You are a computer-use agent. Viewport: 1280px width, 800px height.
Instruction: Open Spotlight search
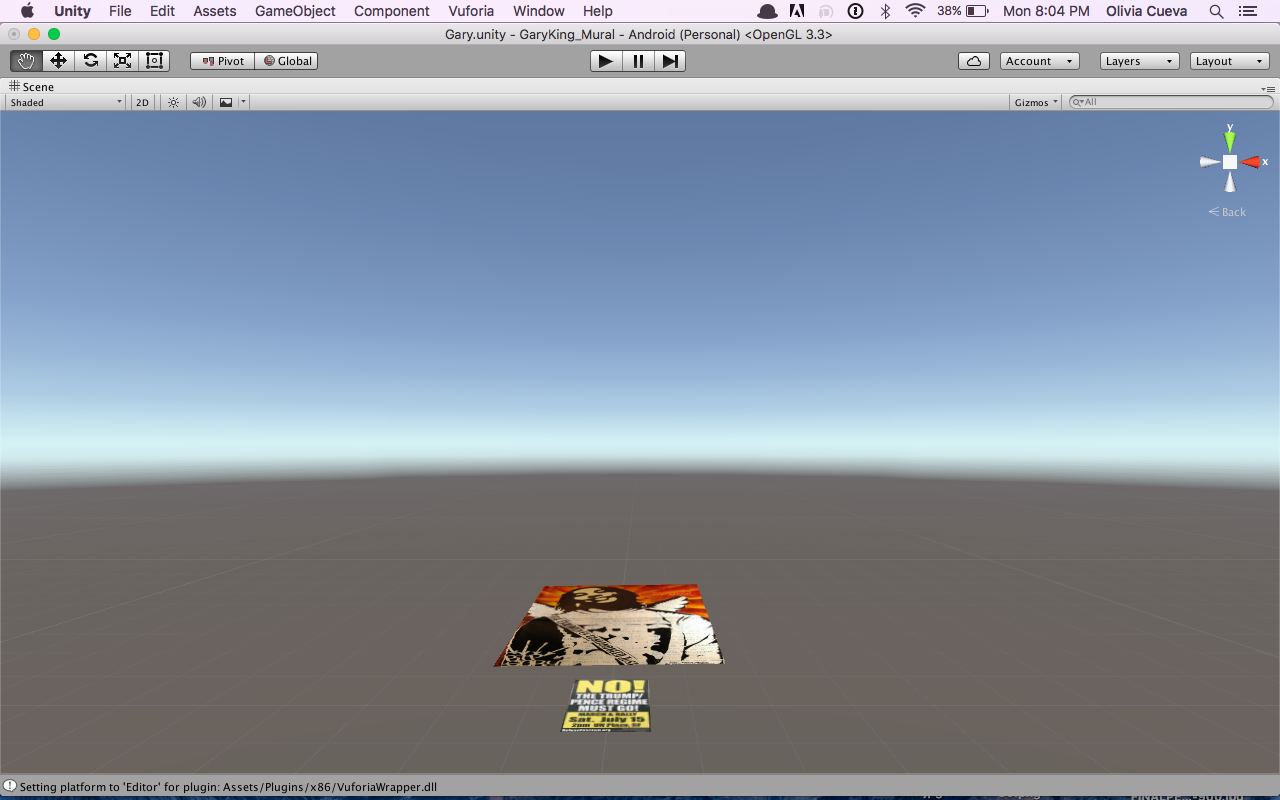[1216, 11]
